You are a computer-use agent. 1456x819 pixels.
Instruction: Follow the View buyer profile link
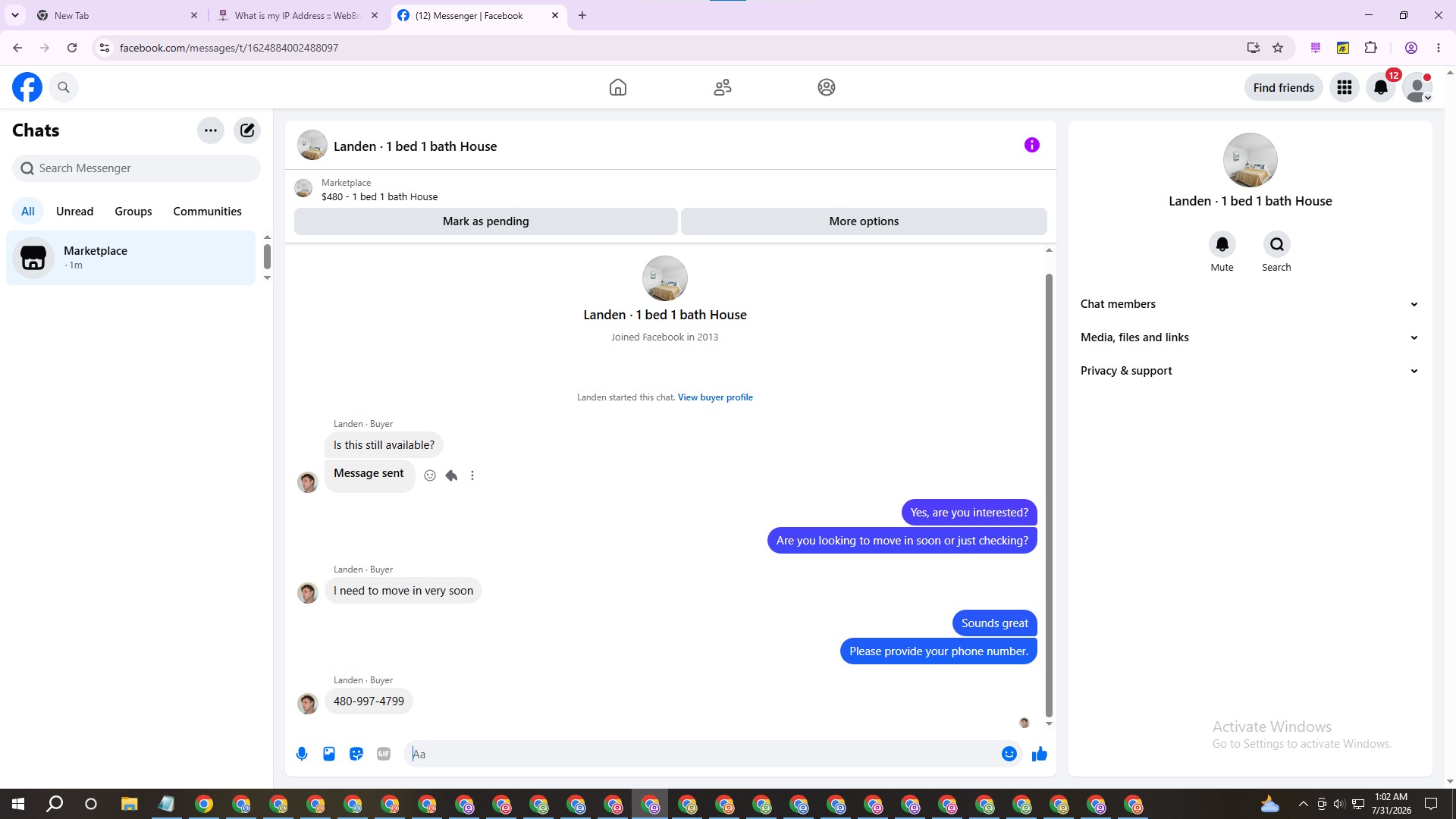click(715, 397)
